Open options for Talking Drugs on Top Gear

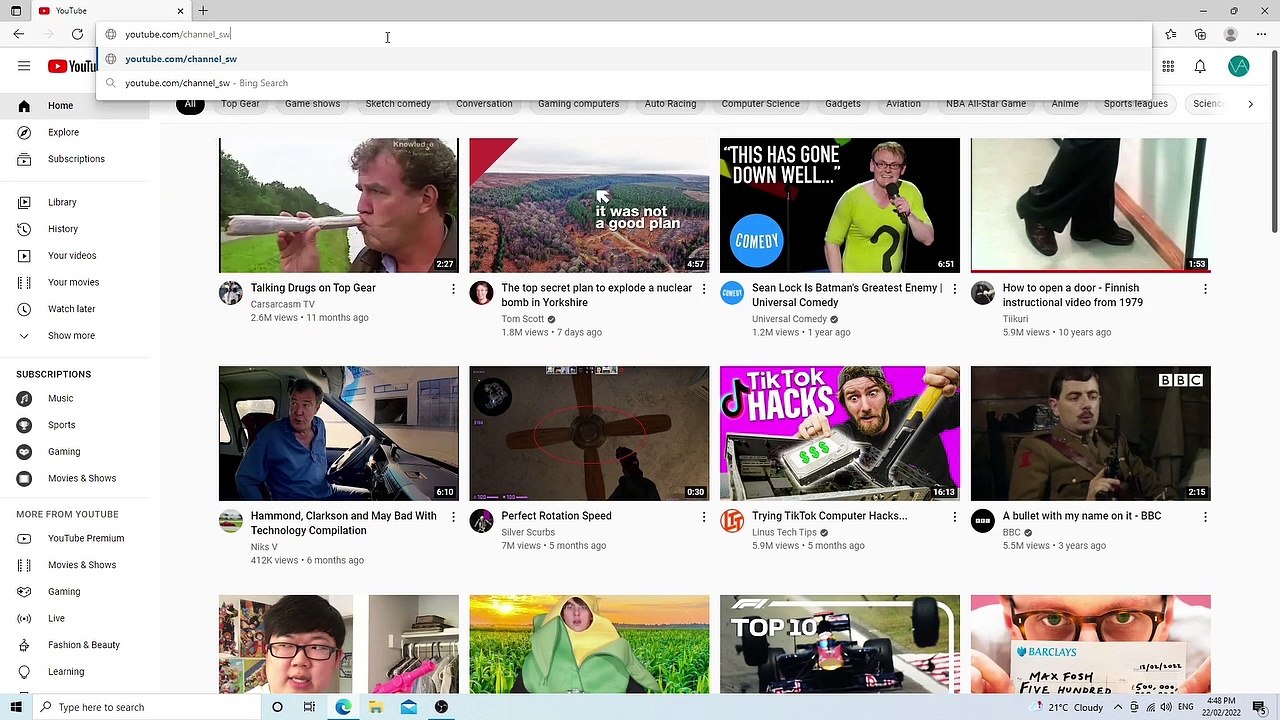click(x=453, y=289)
